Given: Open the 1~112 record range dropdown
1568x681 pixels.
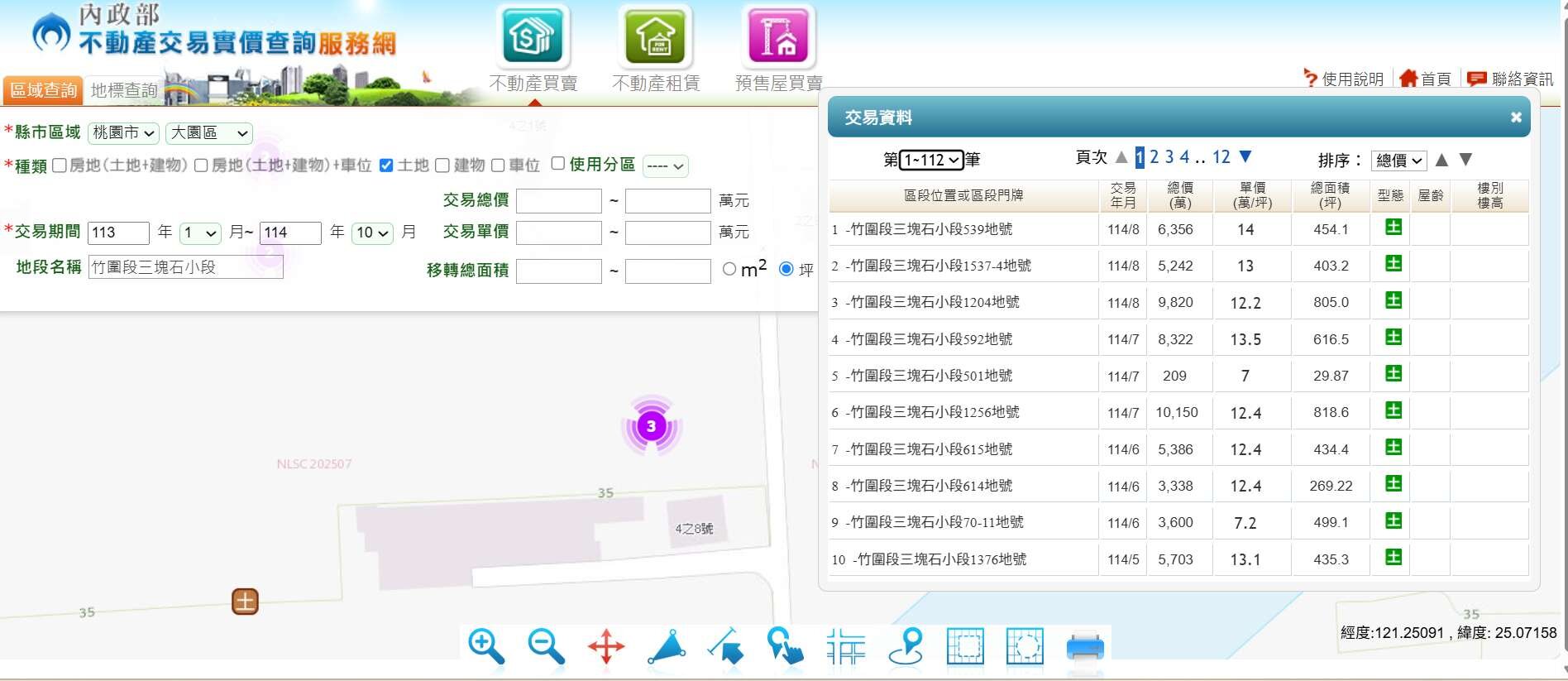Looking at the screenshot, I should click(x=931, y=160).
